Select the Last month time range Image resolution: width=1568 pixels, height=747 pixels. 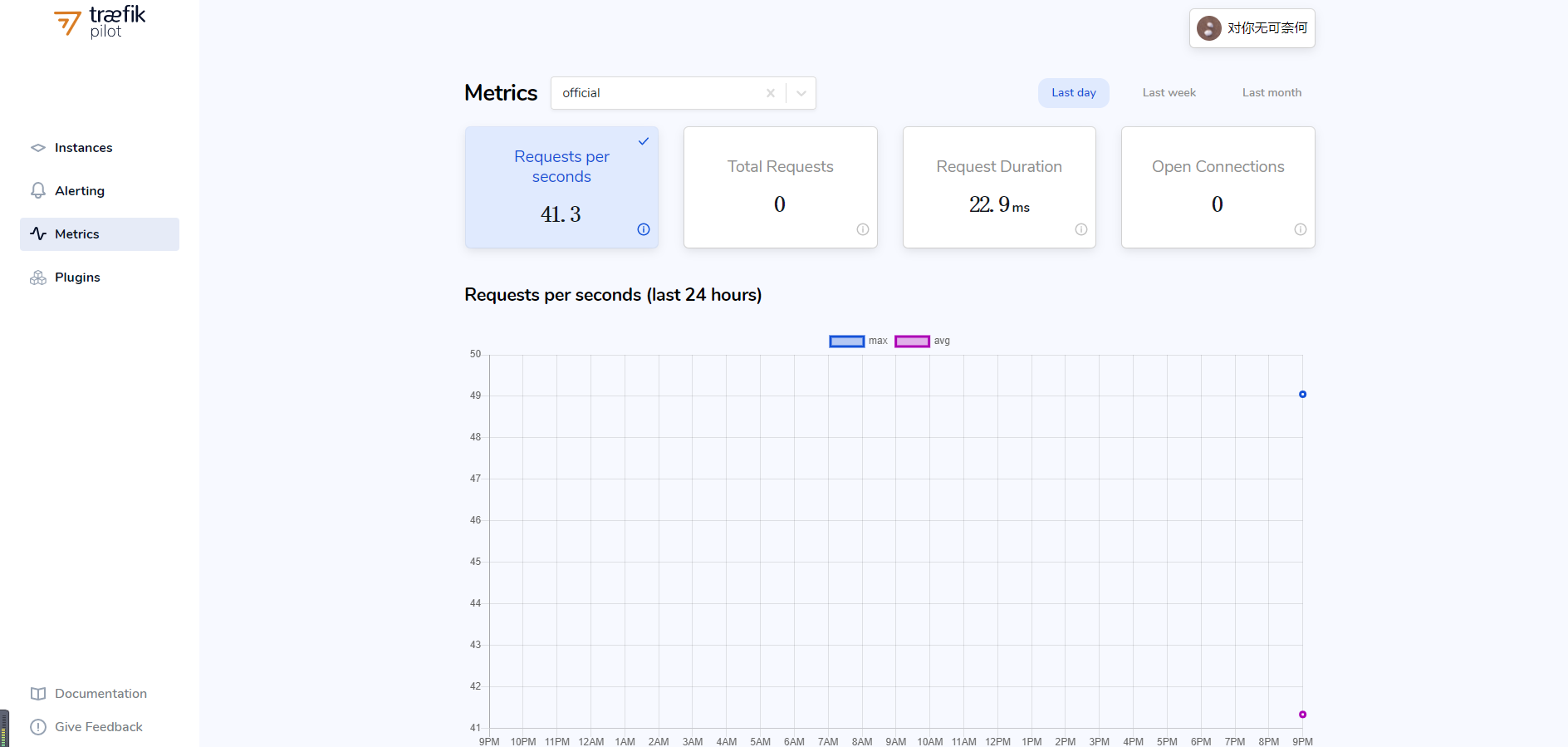coord(1272,93)
